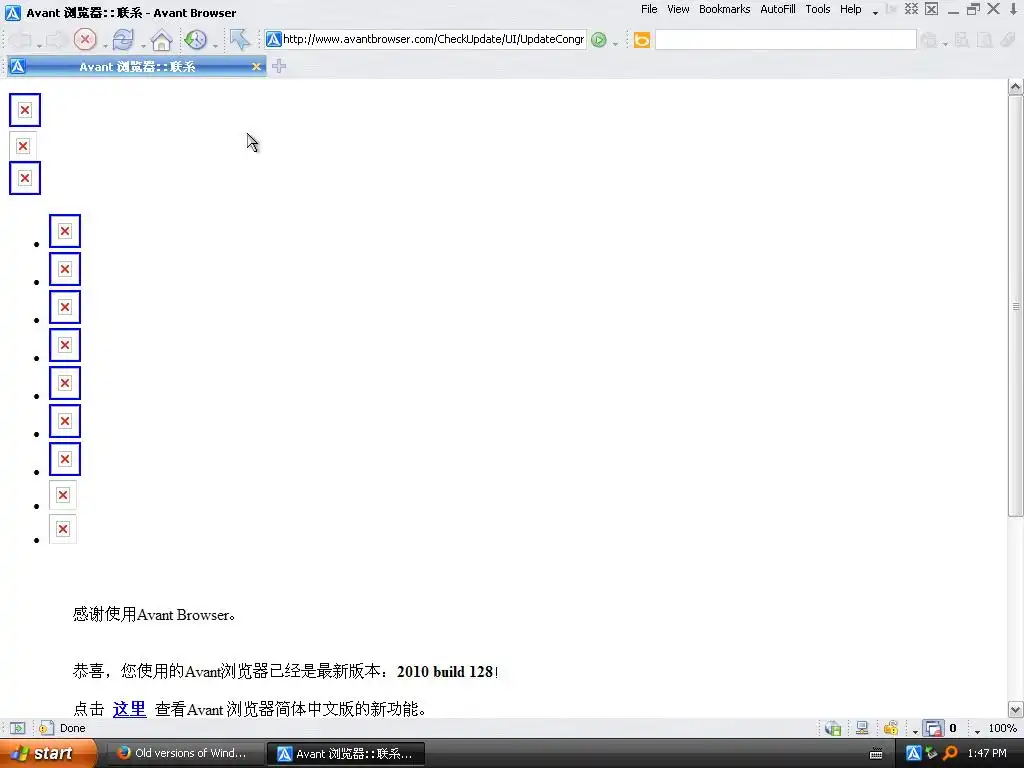Open the new tab plus button
The width and height of the screenshot is (1024, 768).
coord(279,66)
